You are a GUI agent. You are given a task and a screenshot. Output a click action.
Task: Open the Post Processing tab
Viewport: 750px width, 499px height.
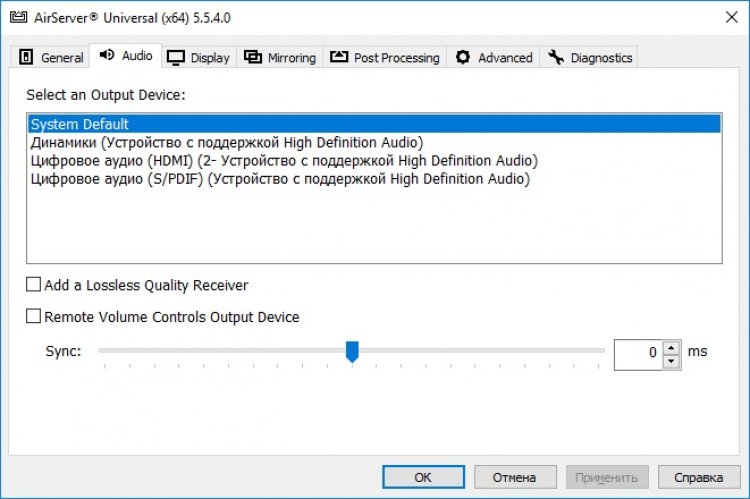[396, 57]
